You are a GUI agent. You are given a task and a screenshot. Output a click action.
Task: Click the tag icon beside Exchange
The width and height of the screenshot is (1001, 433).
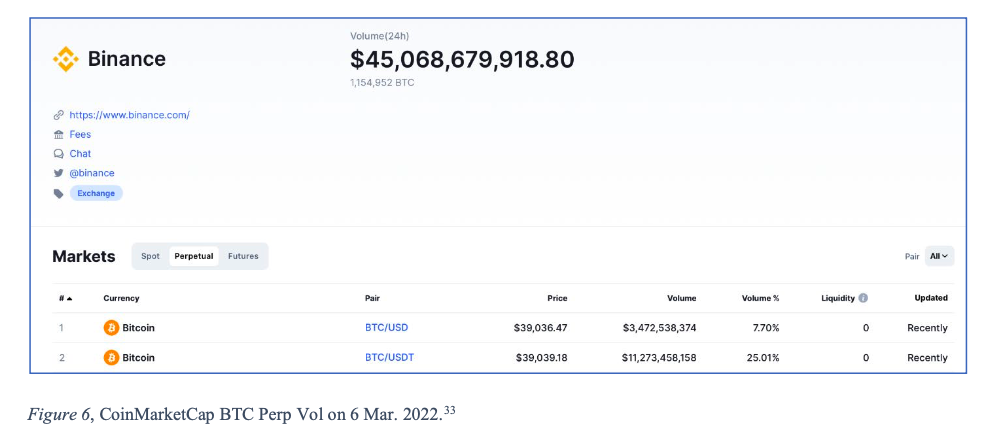click(58, 193)
